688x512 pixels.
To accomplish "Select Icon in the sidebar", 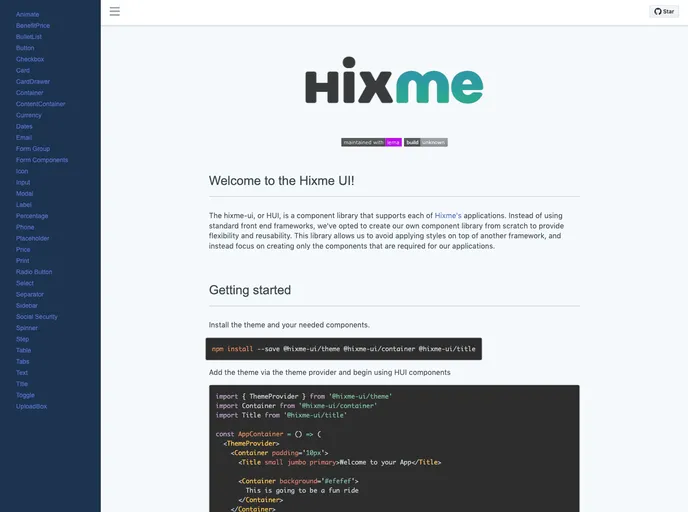I will point(22,171).
